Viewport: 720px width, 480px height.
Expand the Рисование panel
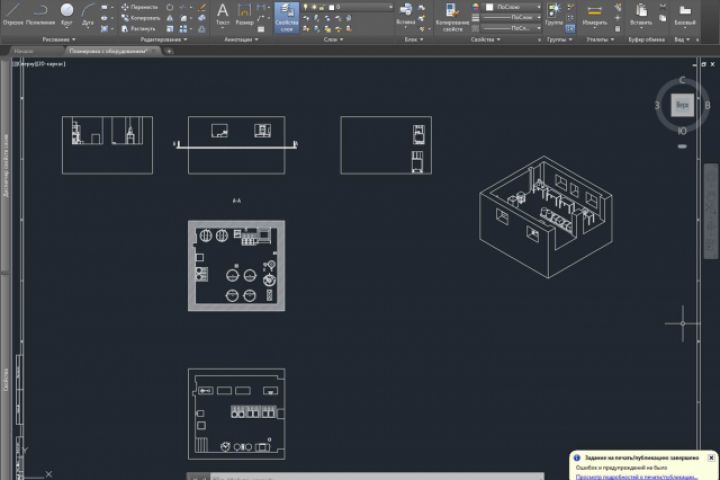(59, 40)
